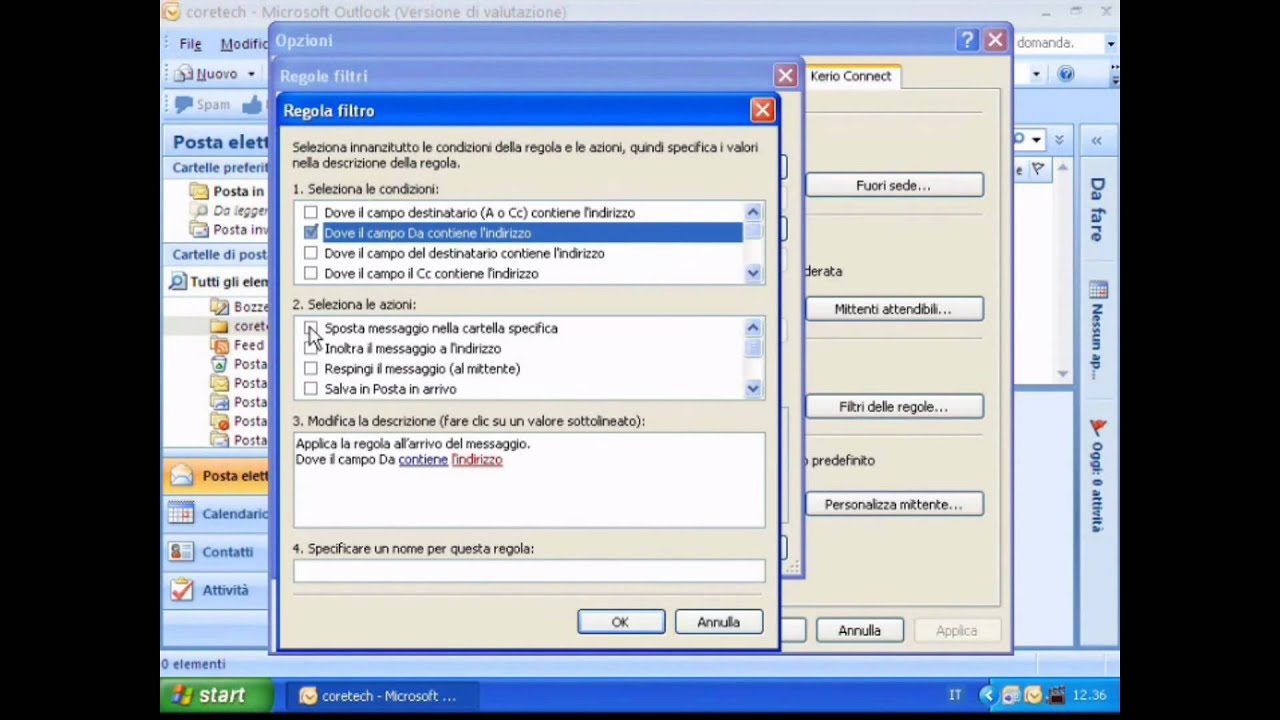The width and height of the screenshot is (1280, 720).
Task: Check 'Salva in Posta in arrivo' action
Action: 311,389
